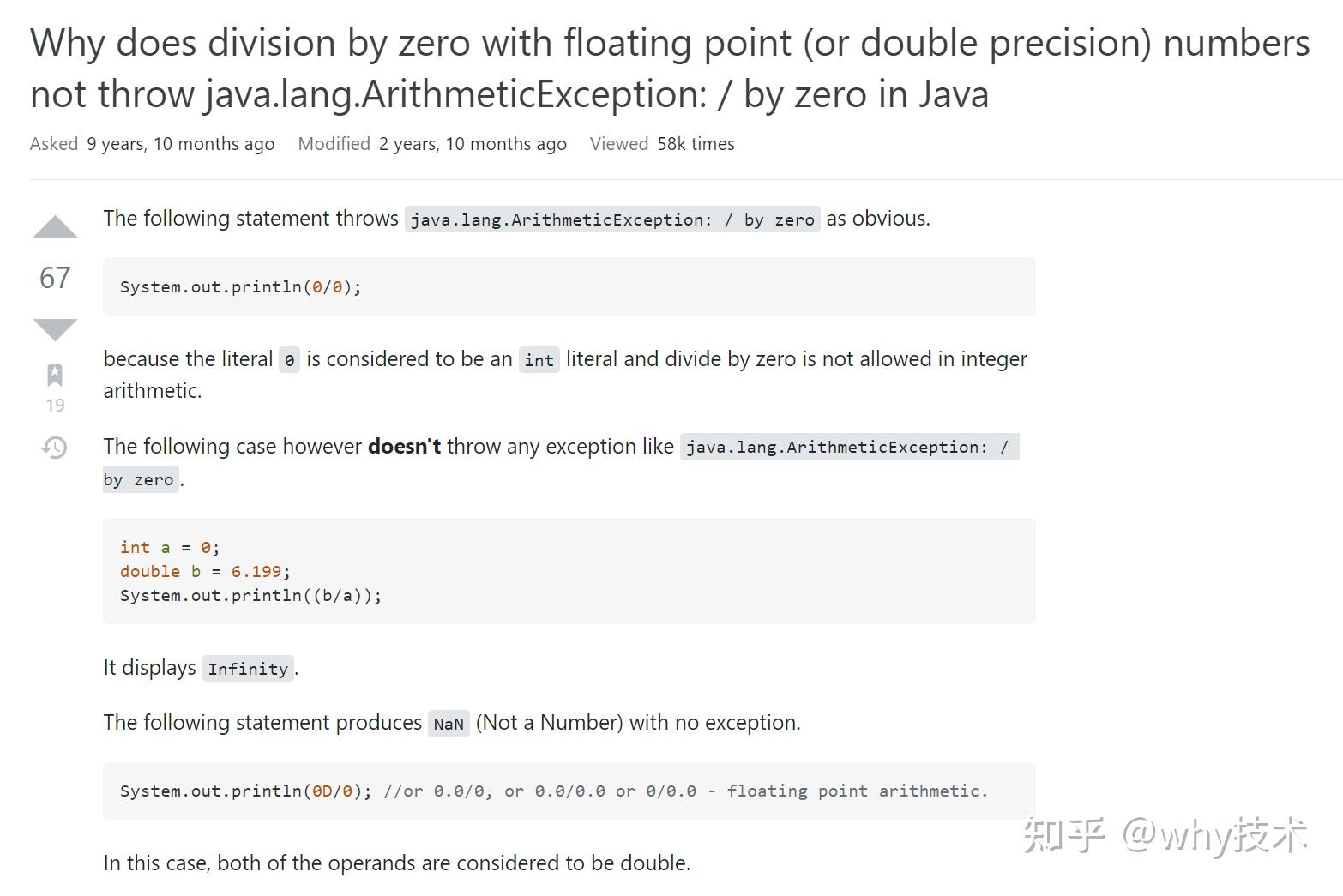1343x896 pixels.
Task: Upvote the question with the up arrow
Action: [x=55, y=226]
